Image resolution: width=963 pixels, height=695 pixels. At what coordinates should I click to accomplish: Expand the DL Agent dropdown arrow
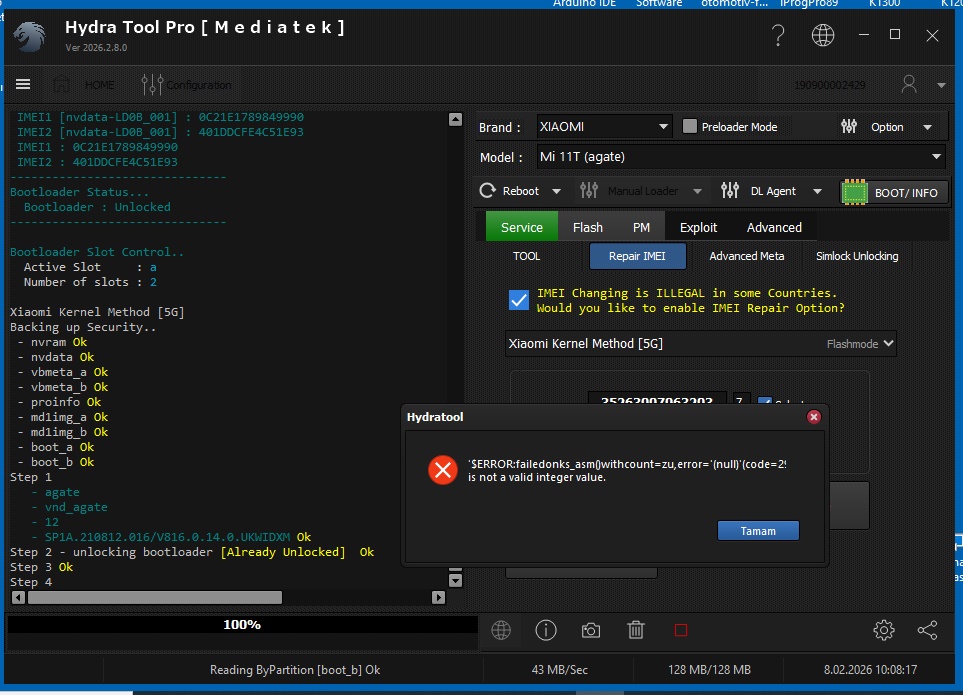(817, 191)
